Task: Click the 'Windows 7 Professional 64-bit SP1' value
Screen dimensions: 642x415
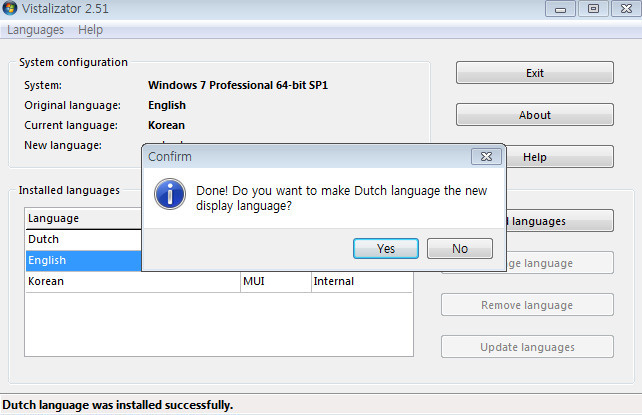Action: point(238,85)
